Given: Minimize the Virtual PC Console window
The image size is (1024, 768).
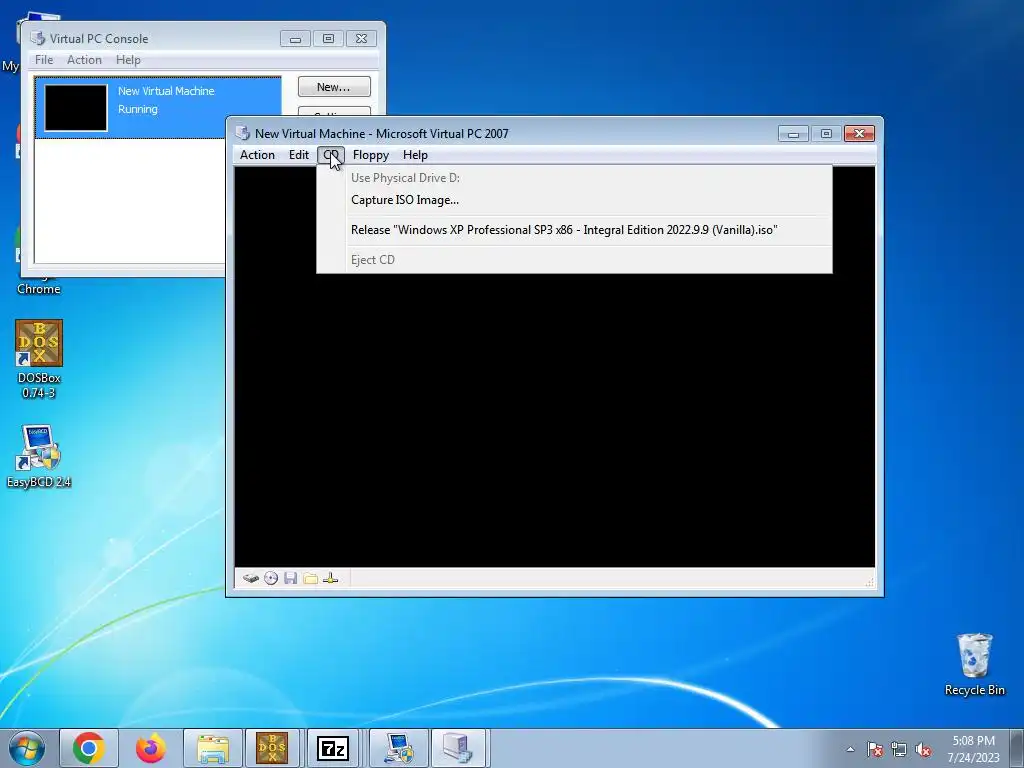Looking at the screenshot, I should [295, 39].
